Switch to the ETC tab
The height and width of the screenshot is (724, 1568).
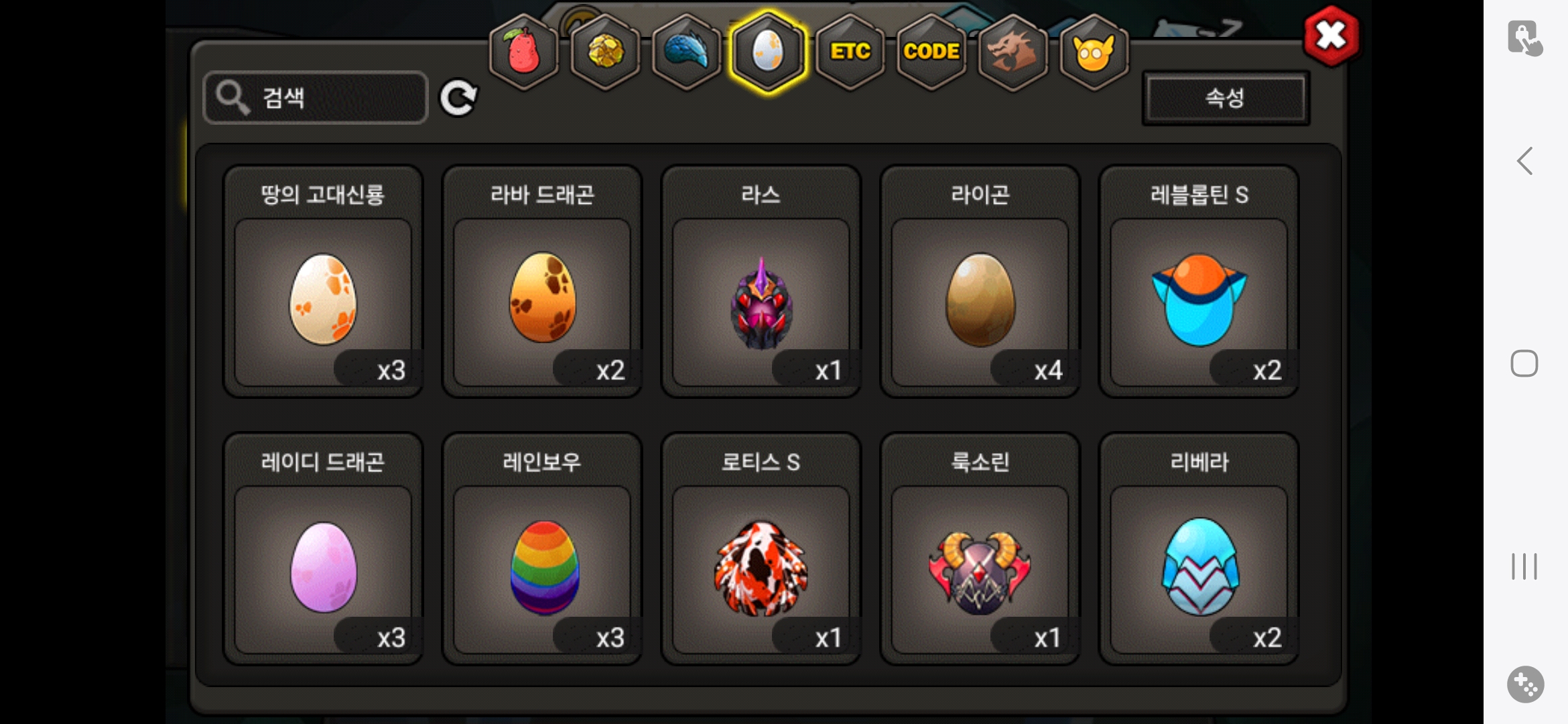(850, 52)
